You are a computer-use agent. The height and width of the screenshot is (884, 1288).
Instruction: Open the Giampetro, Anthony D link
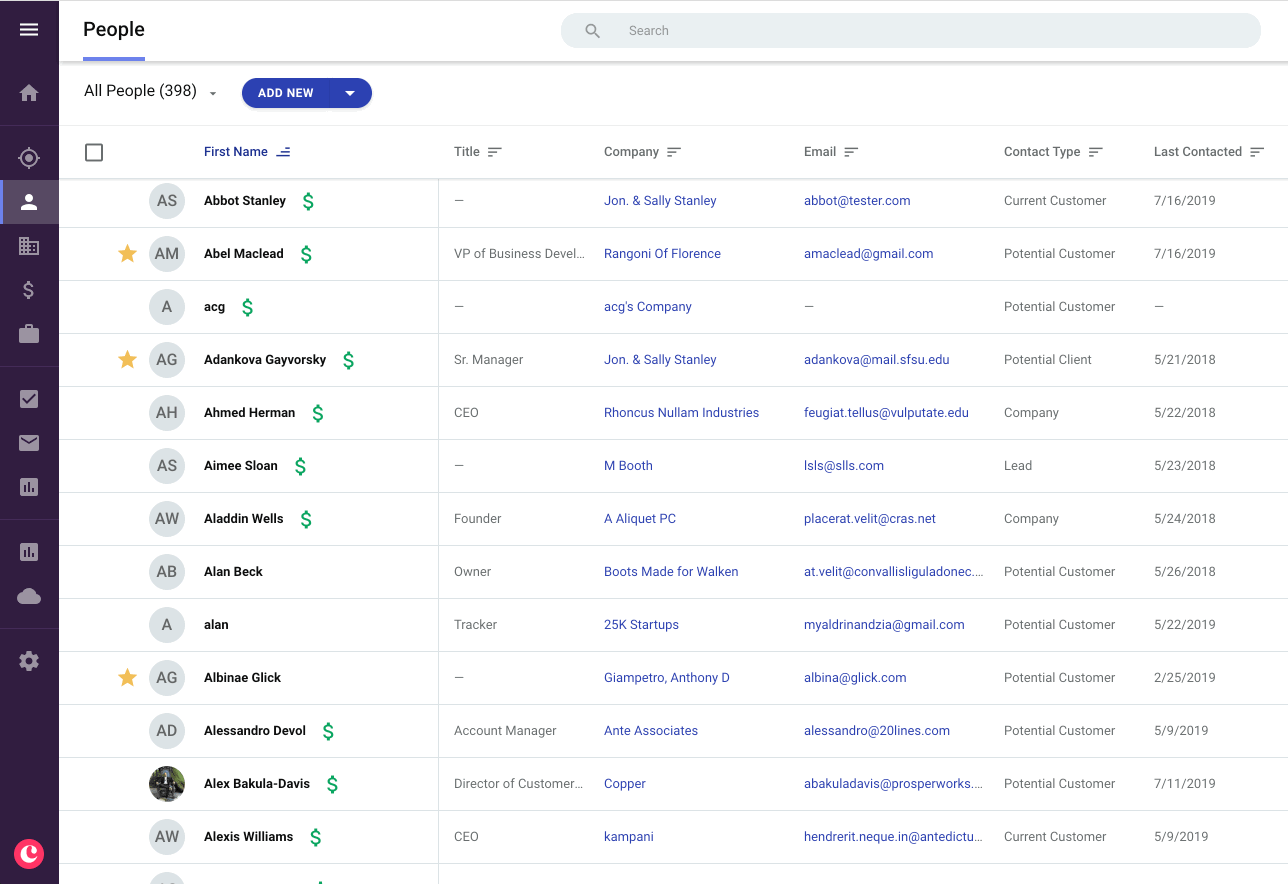pyautogui.click(x=667, y=678)
